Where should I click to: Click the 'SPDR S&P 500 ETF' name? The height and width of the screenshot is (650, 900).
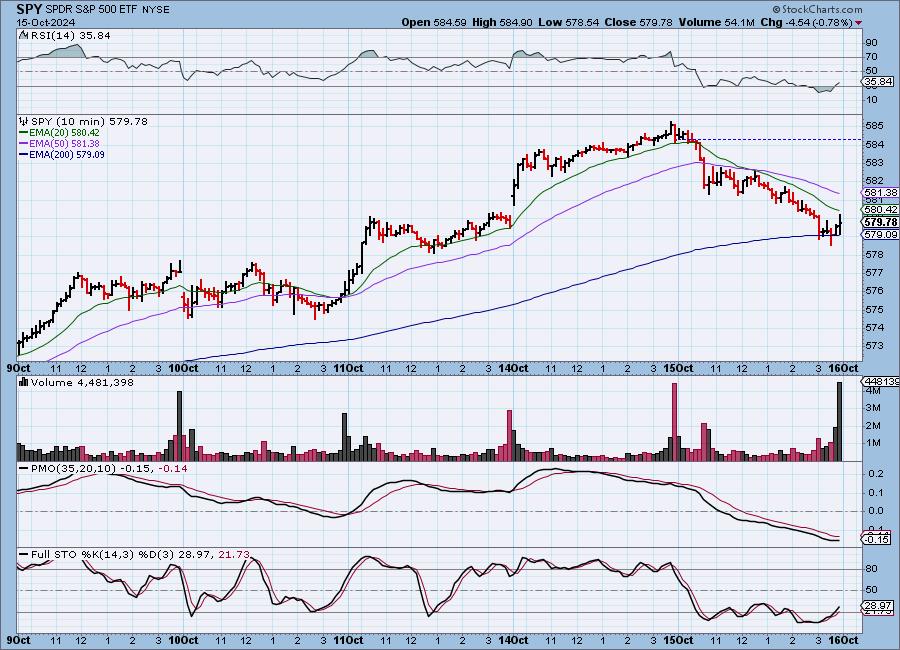coord(92,10)
